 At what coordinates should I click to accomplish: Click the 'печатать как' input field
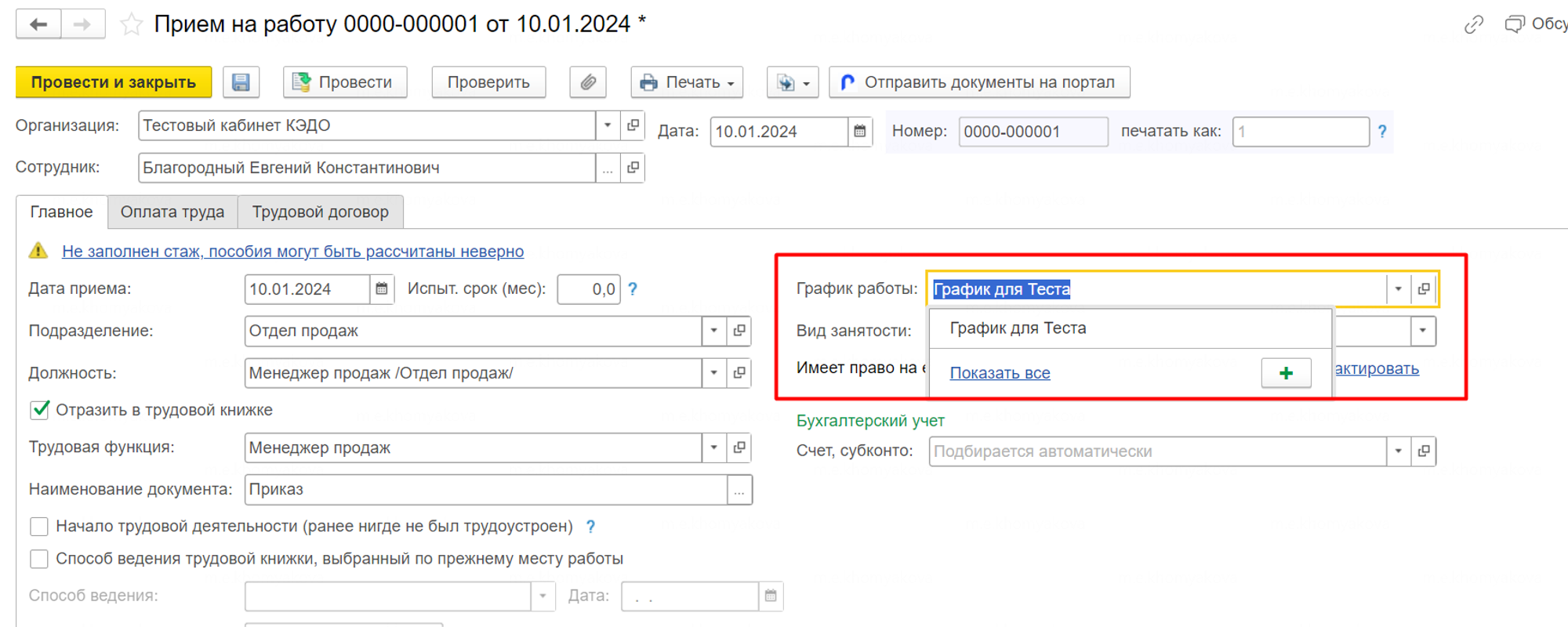click(1300, 132)
